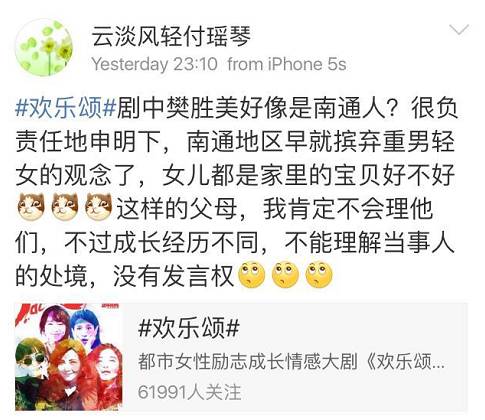
Task: Tap the post text about 南通地区
Action: click(x=235, y=141)
